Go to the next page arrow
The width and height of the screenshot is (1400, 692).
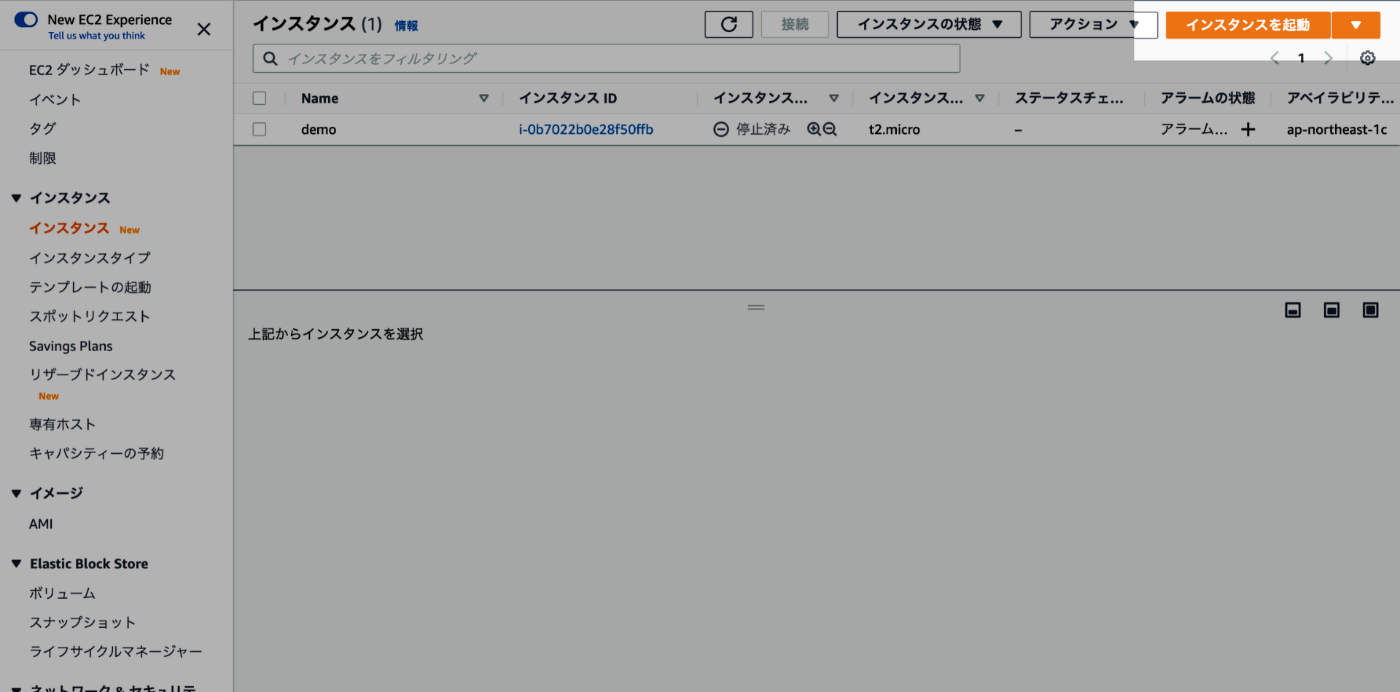pyautogui.click(x=1328, y=58)
